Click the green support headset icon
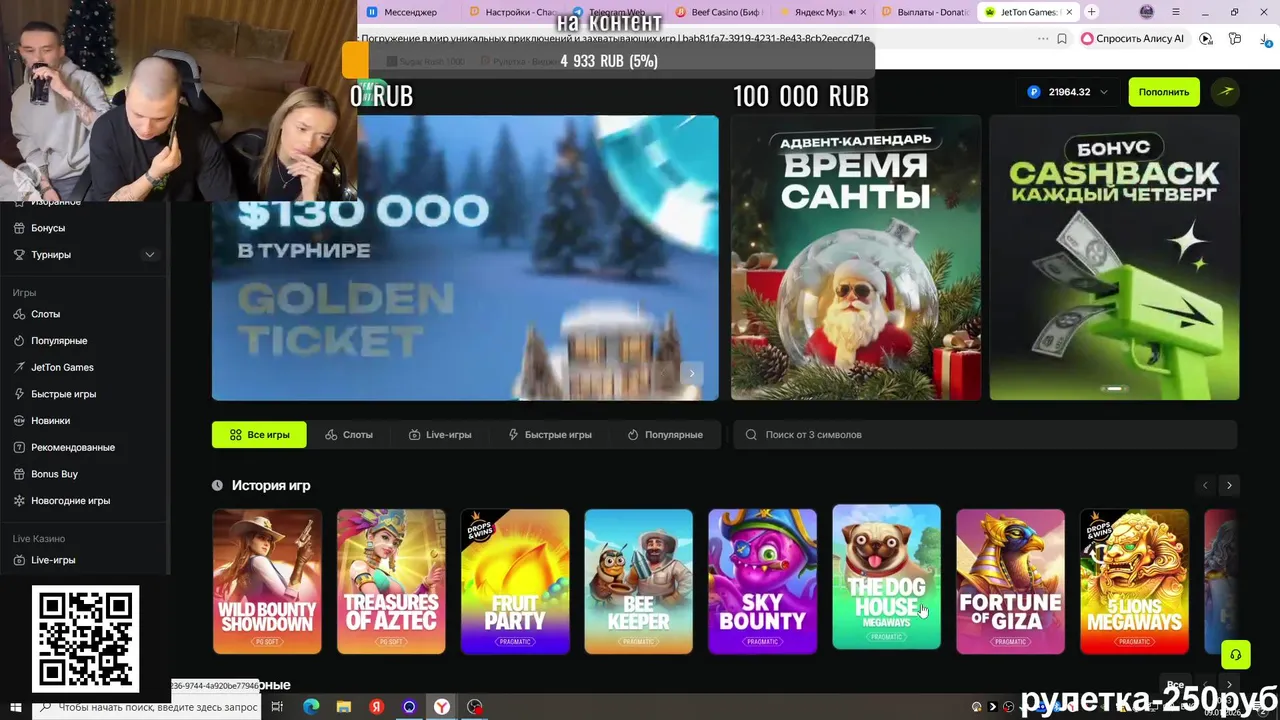Viewport: 1280px width, 720px height. pyautogui.click(x=1236, y=655)
